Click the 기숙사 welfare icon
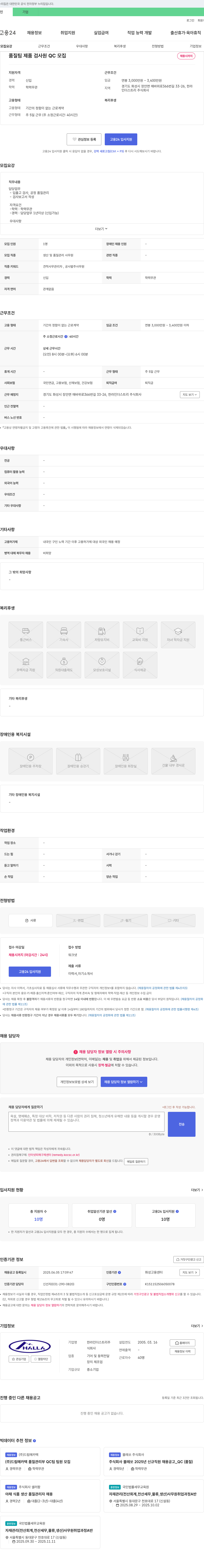204x1568 pixels. click(64, 635)
